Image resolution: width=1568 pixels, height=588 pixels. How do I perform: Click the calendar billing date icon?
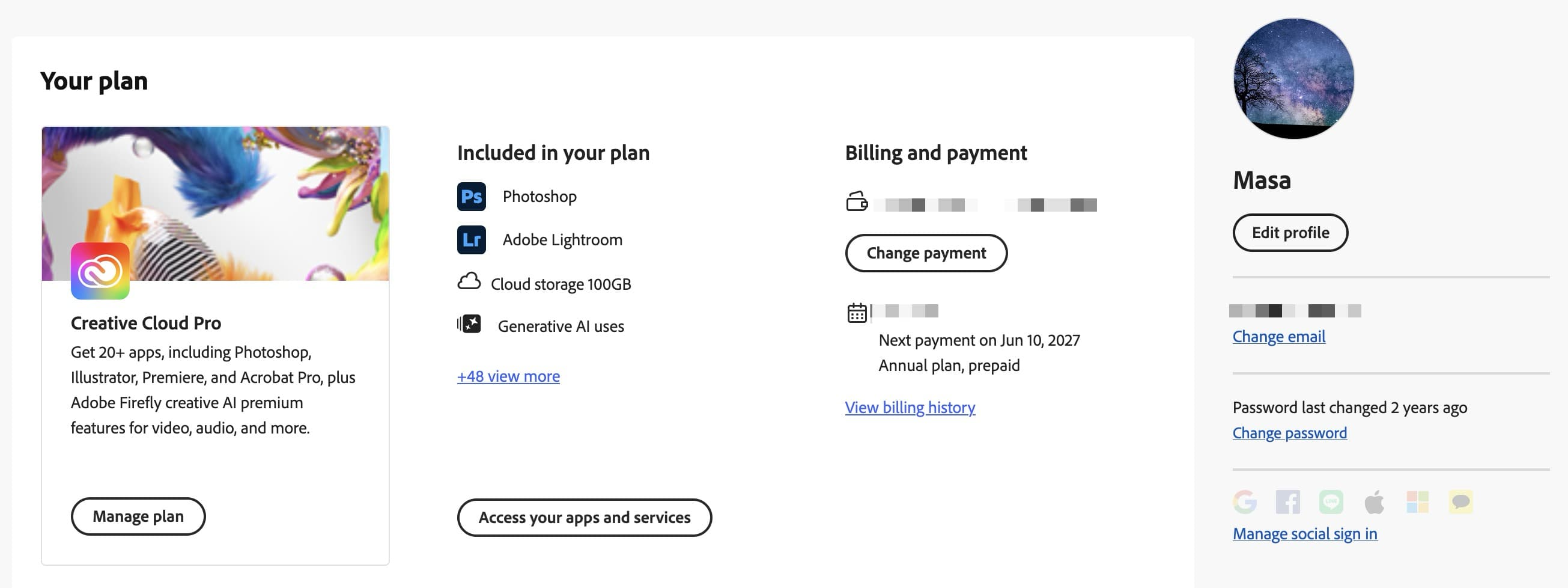(x=857, y=313)
